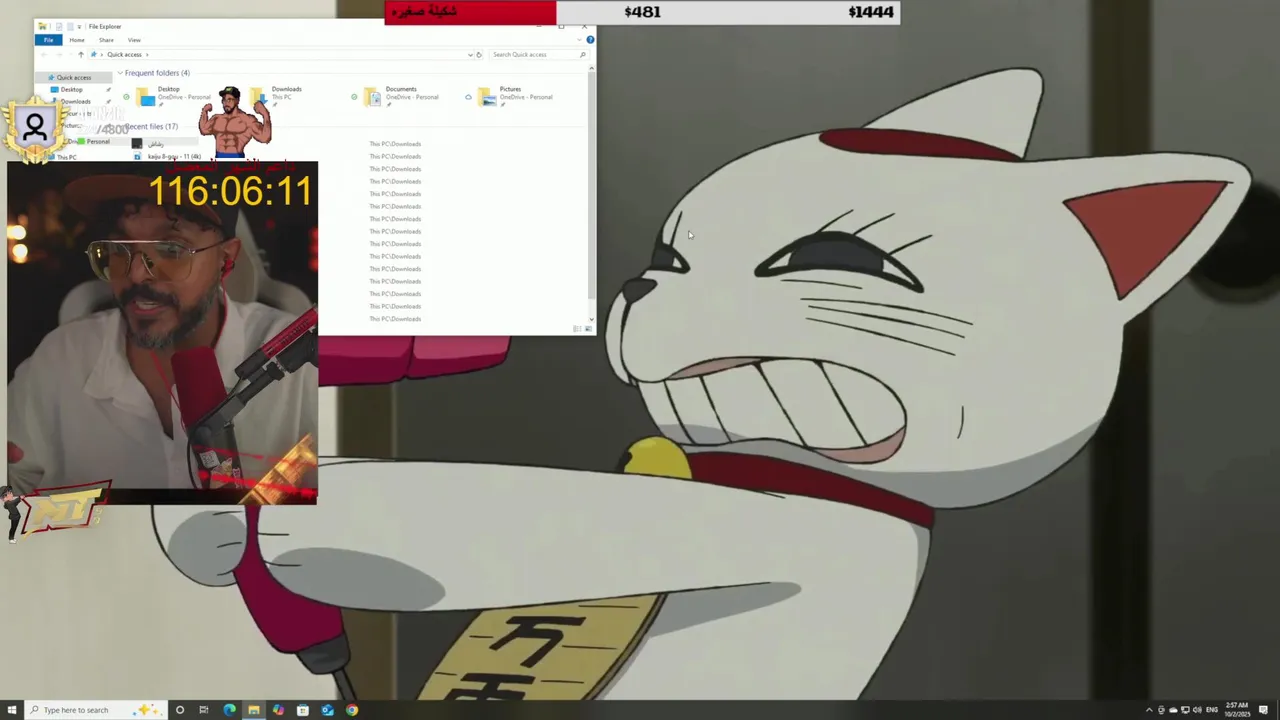Screen dimensions: 1280x720
Task: Click File Explorer taskbar icon
Action: pos(254,710)
